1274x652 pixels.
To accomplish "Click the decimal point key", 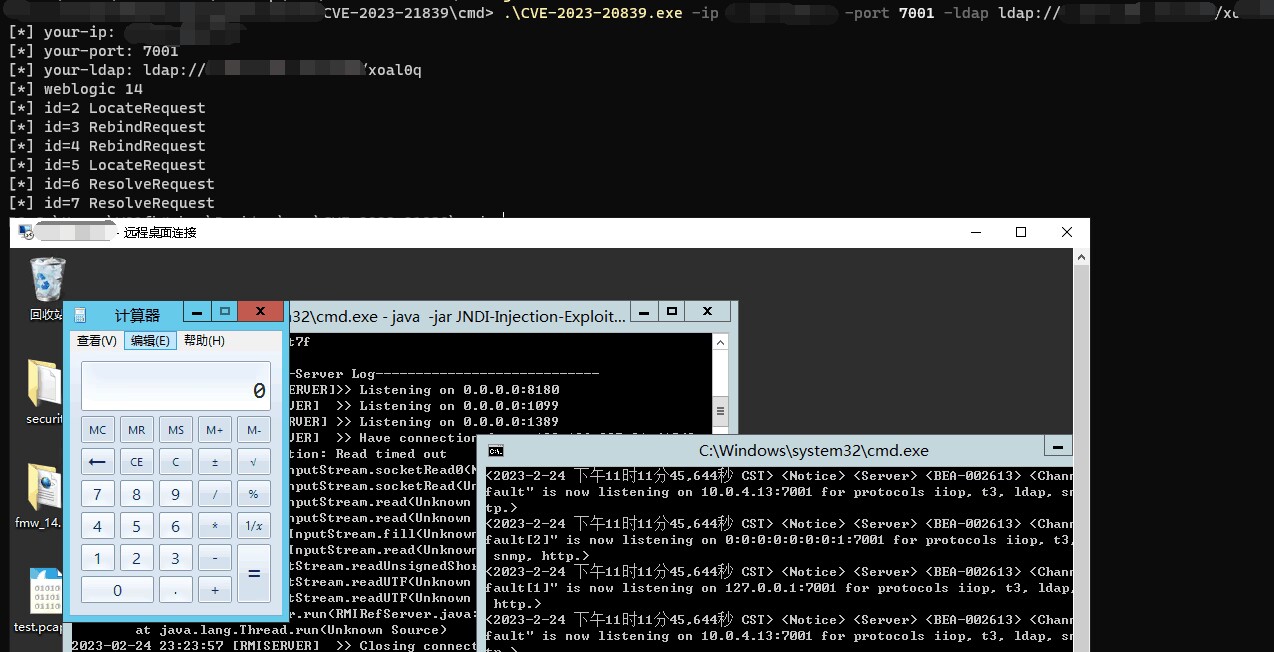I will [176, 590].
